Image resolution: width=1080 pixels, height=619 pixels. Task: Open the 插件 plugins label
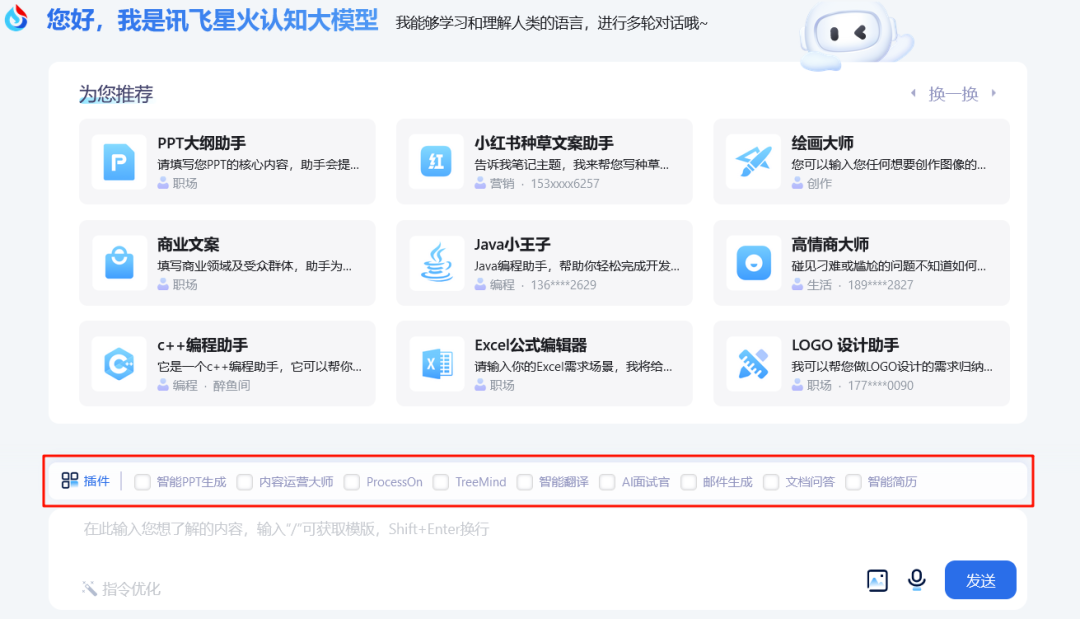click(96, 481)
